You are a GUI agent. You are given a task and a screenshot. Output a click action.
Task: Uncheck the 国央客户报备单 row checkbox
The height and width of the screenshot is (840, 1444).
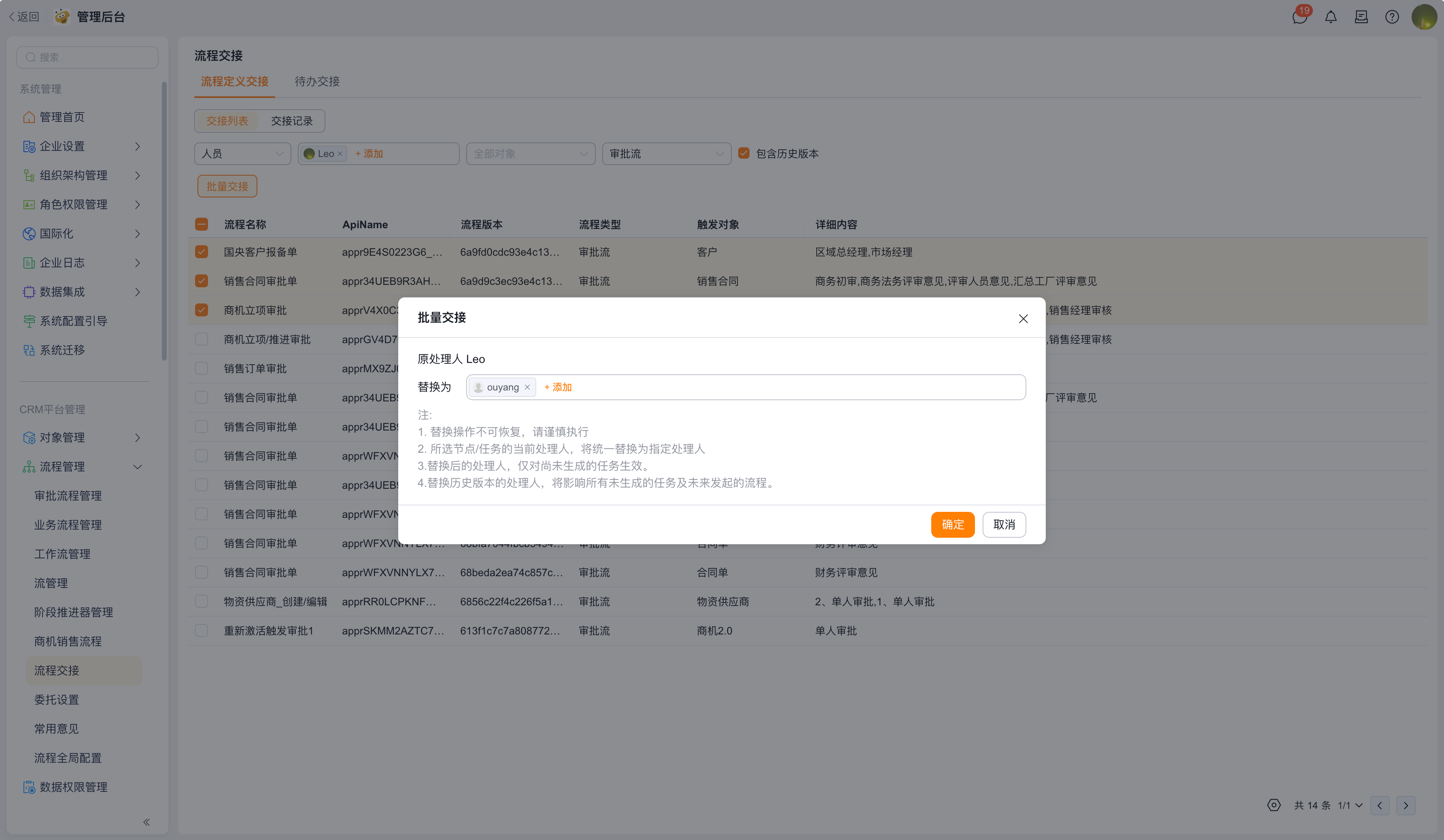tap(202, 252)
